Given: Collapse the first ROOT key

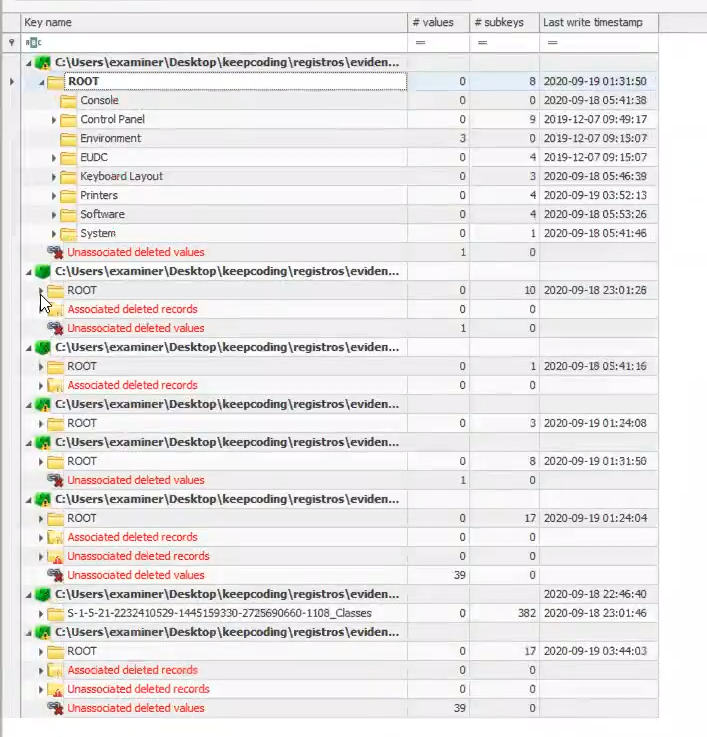Looking at the screenshot, I should pyautogui.click(x=41, y=82).
